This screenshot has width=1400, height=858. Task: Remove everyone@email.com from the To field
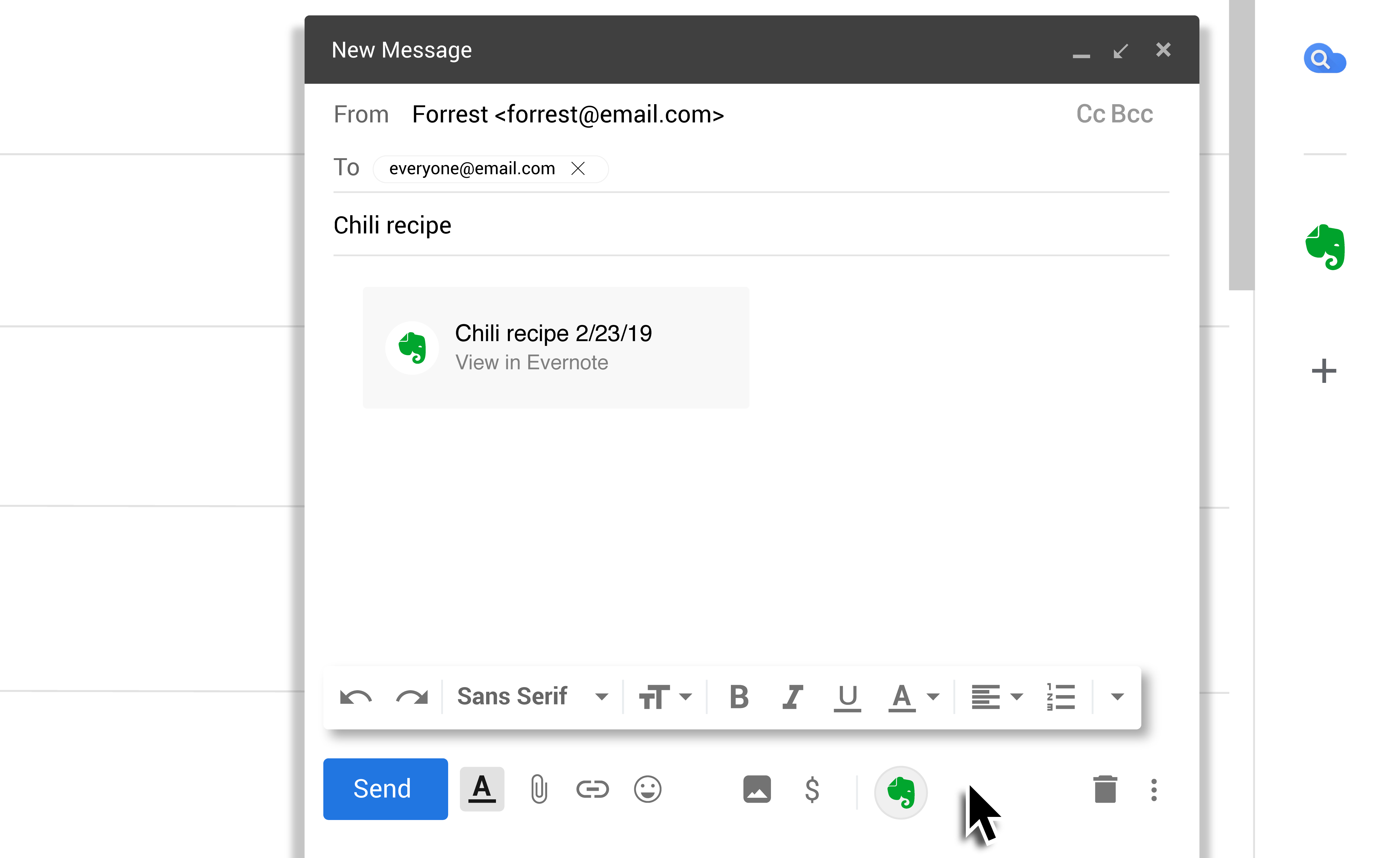point(578,168)
